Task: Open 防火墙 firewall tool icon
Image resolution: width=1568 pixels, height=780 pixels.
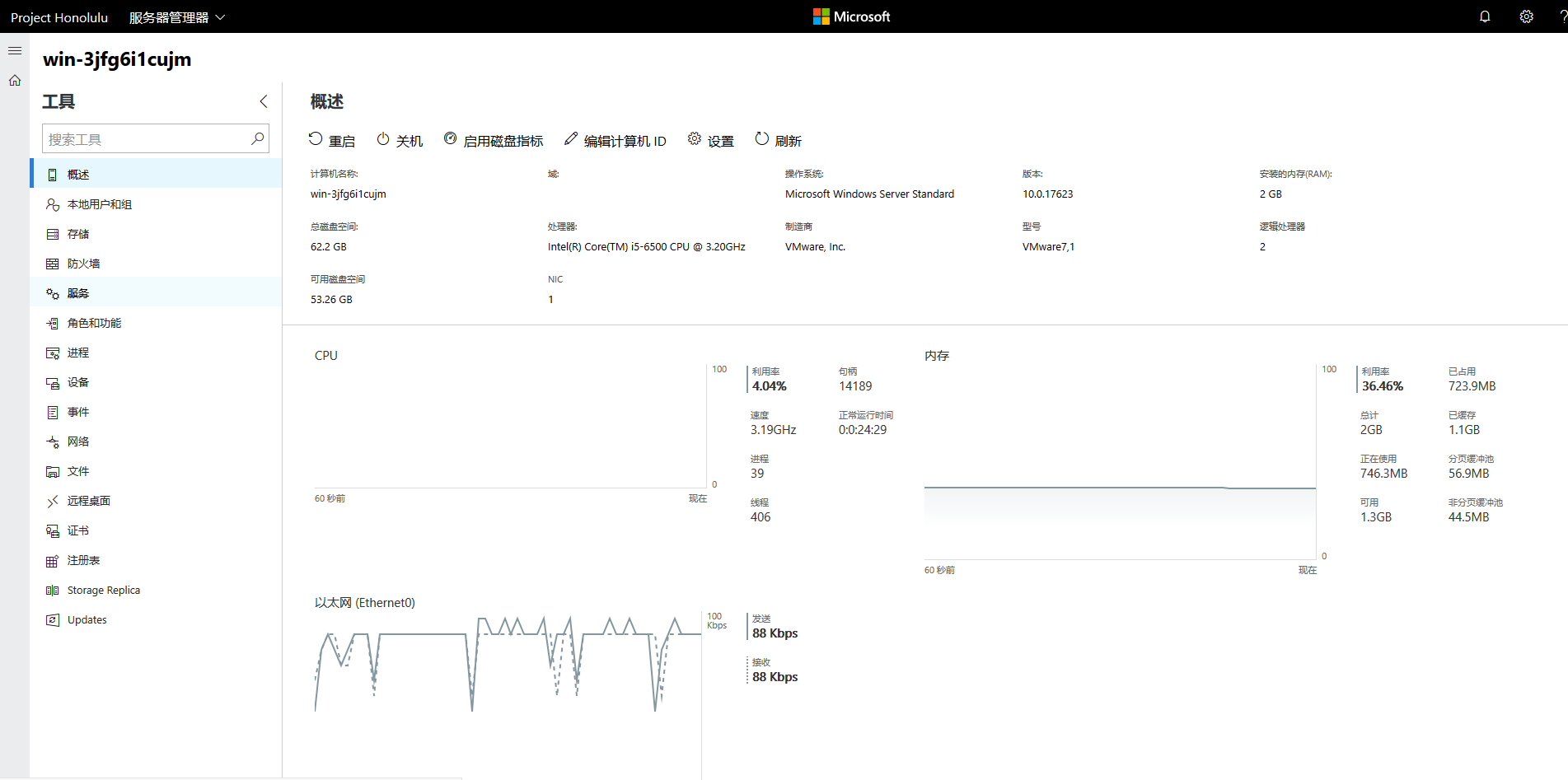Action: (x=53, y=264)
